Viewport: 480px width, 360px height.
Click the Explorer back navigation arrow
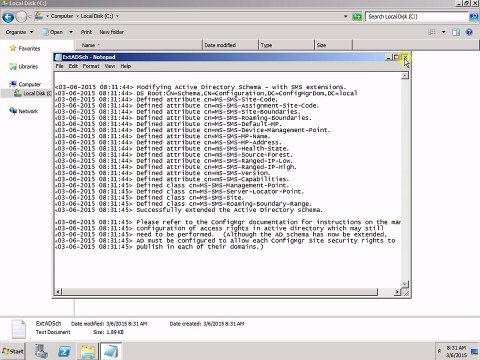[x=8, y=16]
